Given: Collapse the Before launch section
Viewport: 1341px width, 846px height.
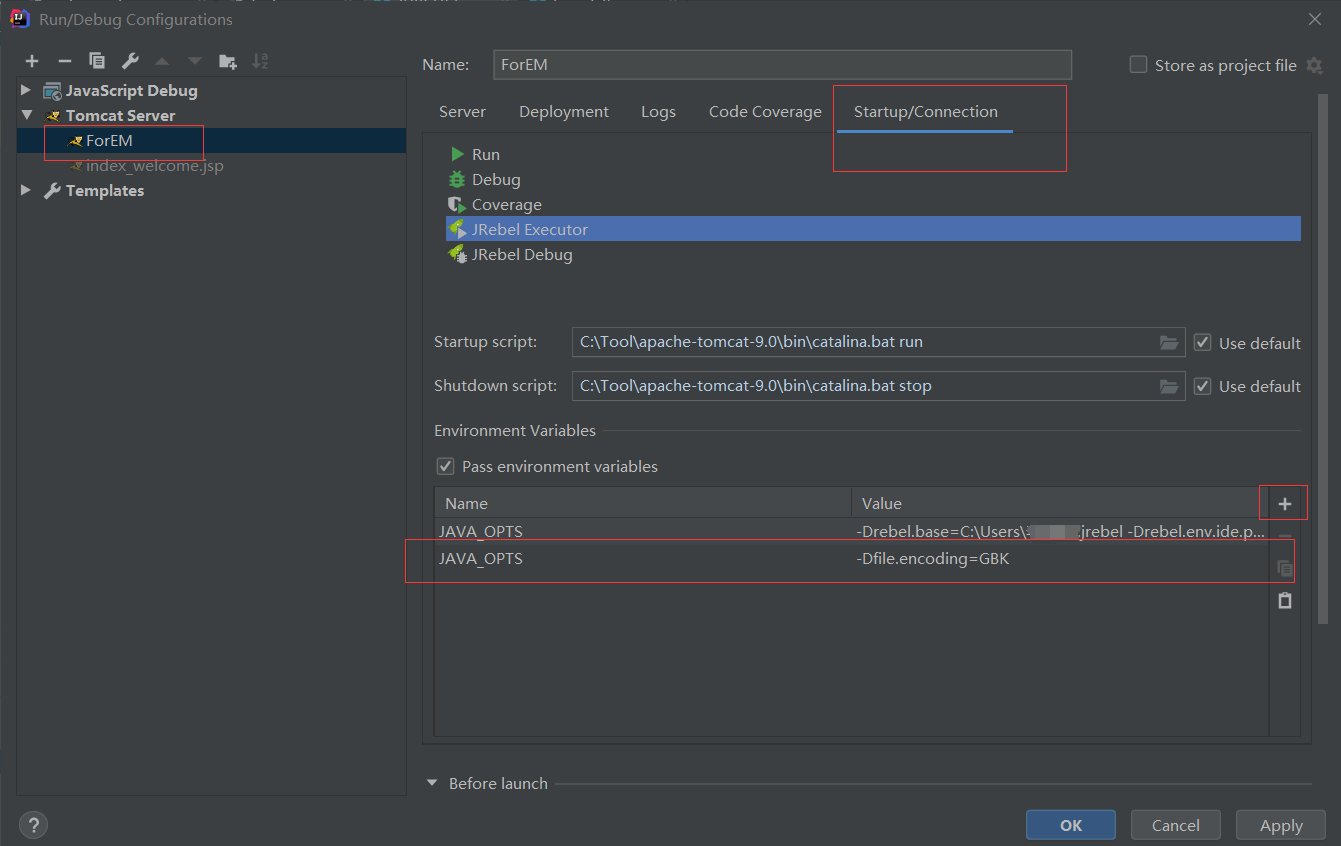Looking at the screenshot, I should pos(433,783).
